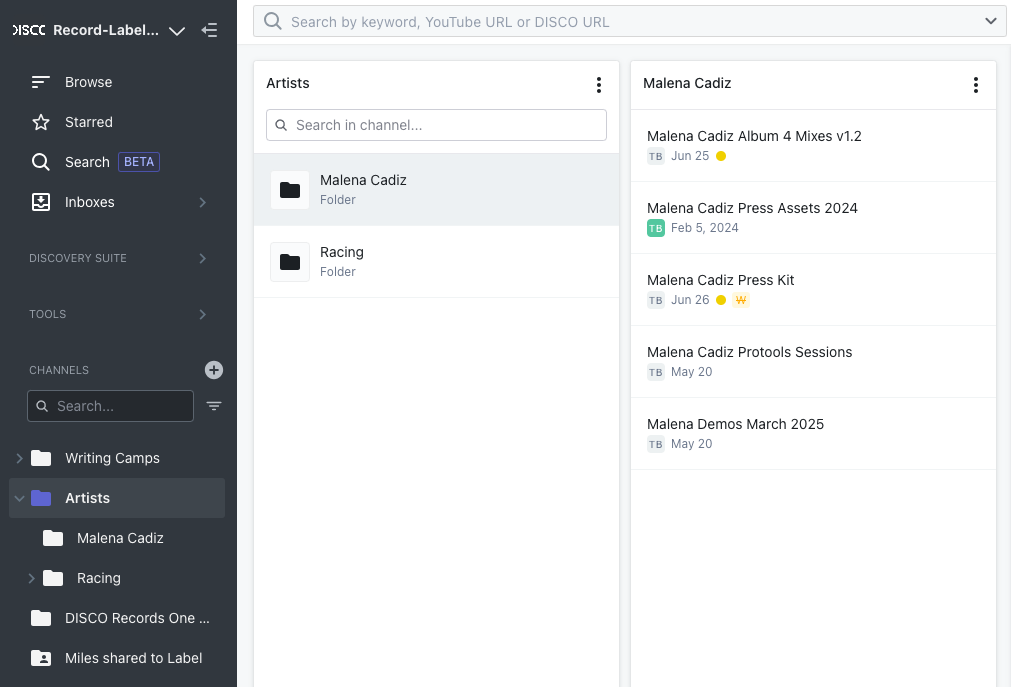
Task: Open Miles shared to Label channel
Action: pyautogui.click(x=133, y=658)
